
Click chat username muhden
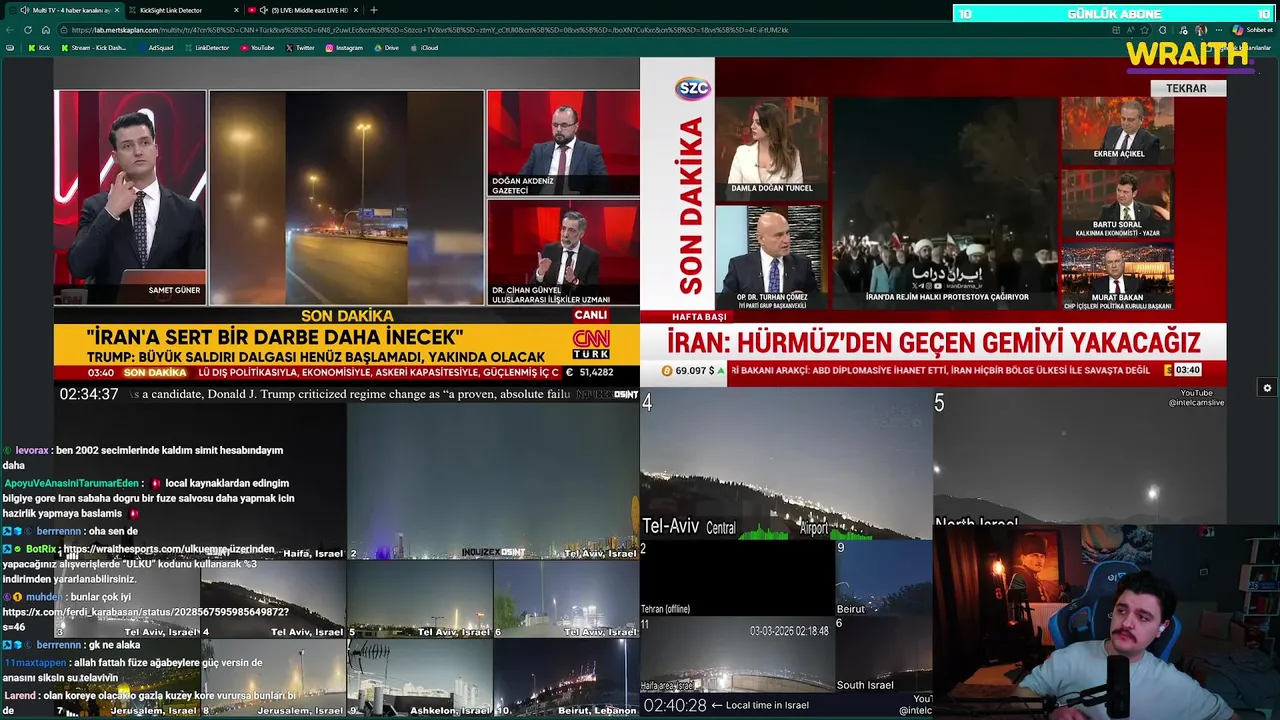pyautogui.click(x=44, y=597)
